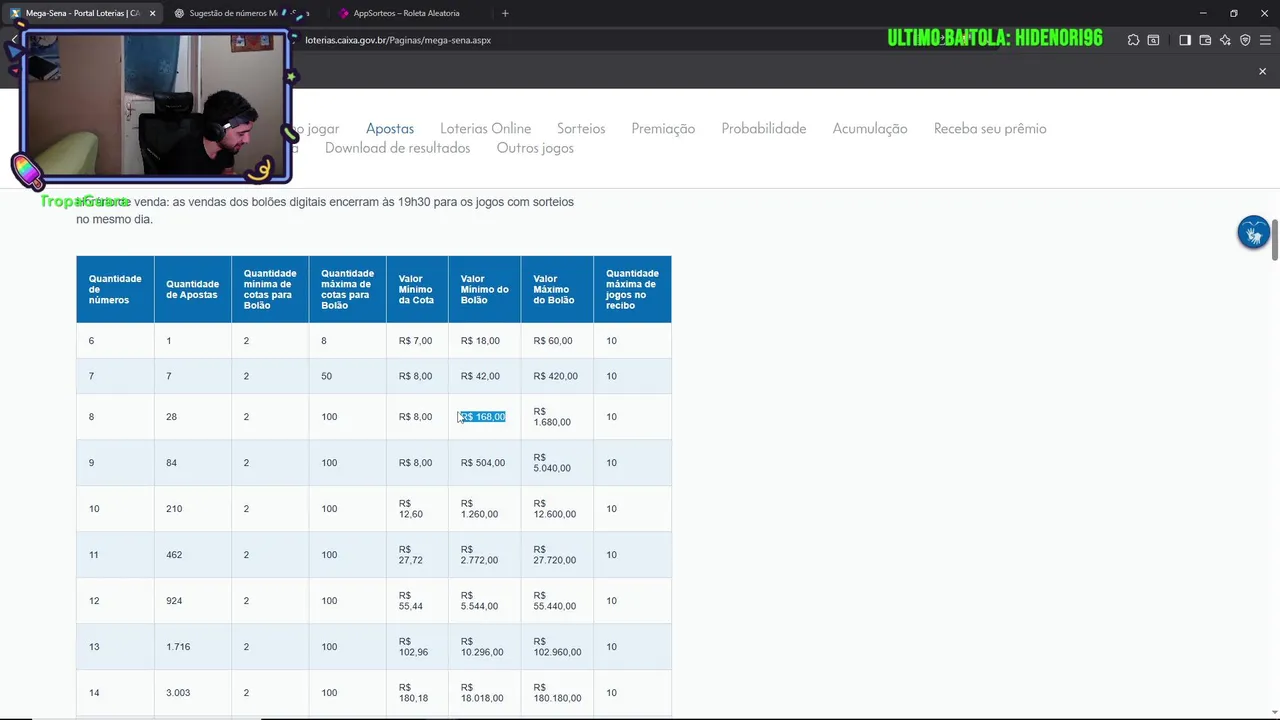Viewport: 1280px width, 720px height.
Task: Click the AI sparkle assistant icon
Action: (1226, 40)
